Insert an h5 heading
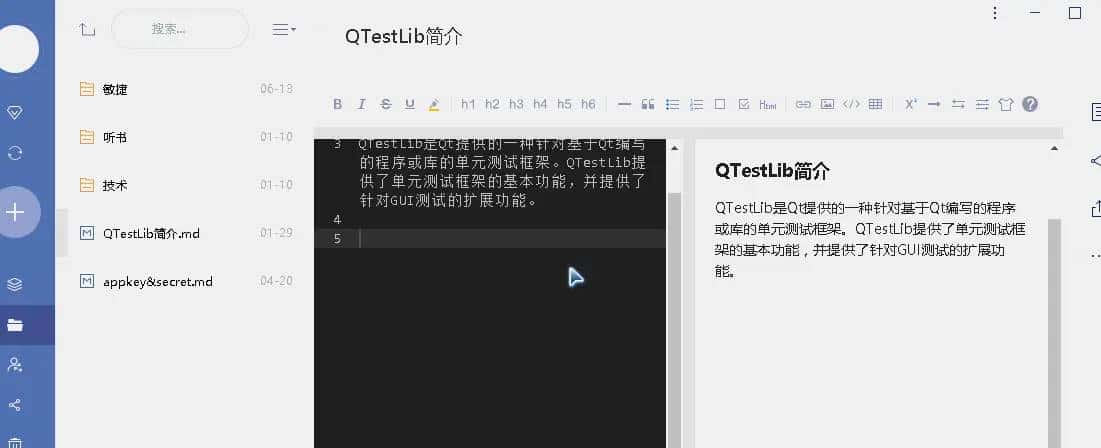The image size is (1101, 448). tap(565, 105)
